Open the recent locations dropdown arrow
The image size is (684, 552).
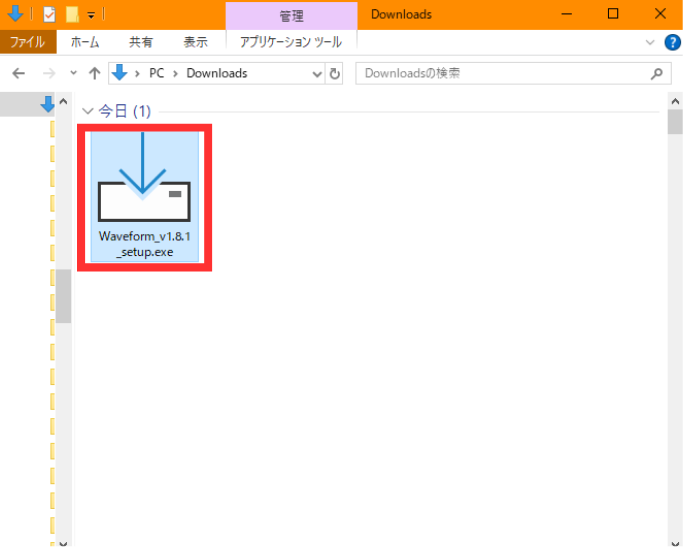pos(73,73)
